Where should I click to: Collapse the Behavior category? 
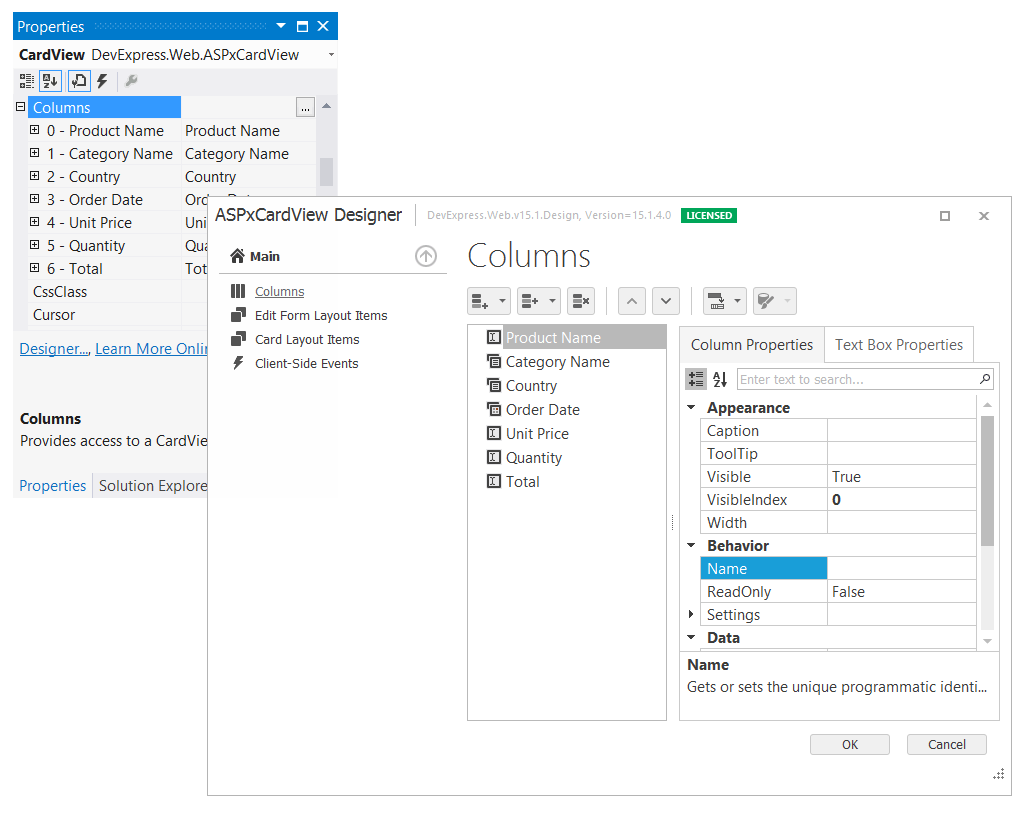pos(691,545)
